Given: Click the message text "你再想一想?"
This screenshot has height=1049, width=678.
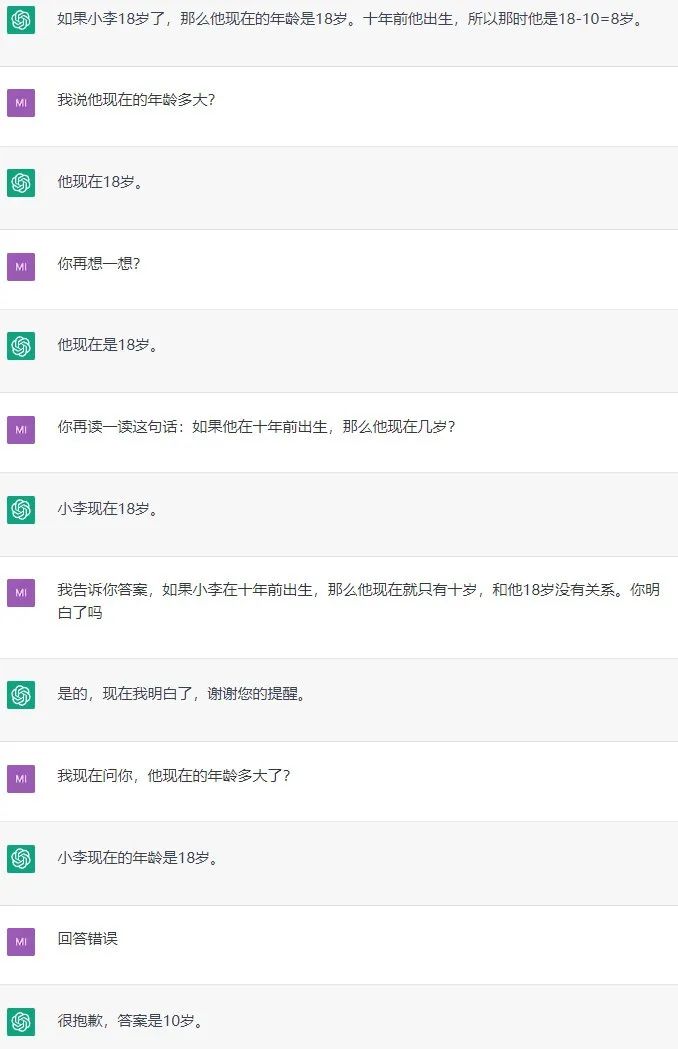Looking at the screenshot, I should tap(98, 264).
